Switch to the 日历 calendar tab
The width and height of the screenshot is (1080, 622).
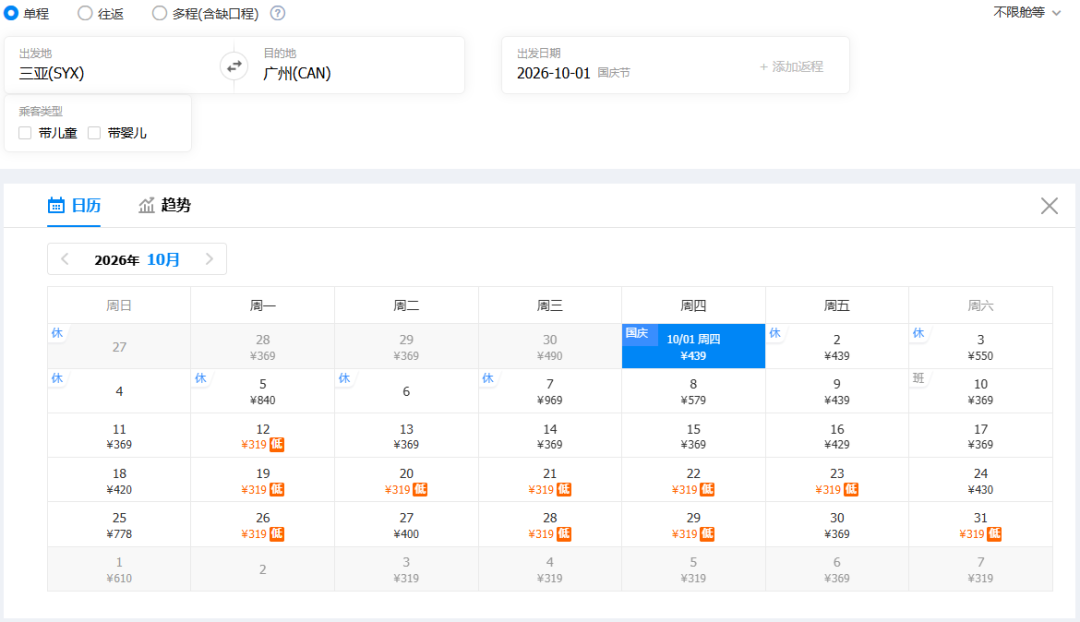(74, 205)
